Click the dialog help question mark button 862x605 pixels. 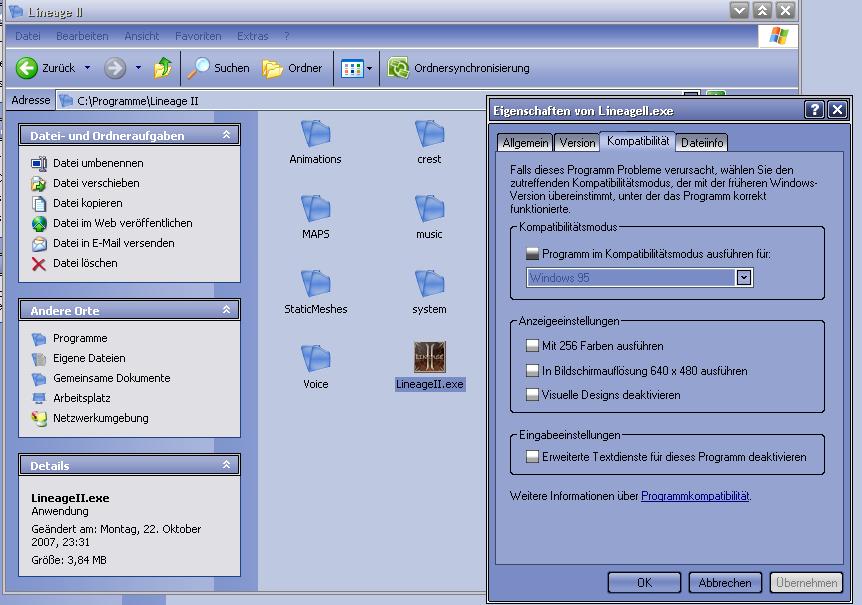point(815,110)
